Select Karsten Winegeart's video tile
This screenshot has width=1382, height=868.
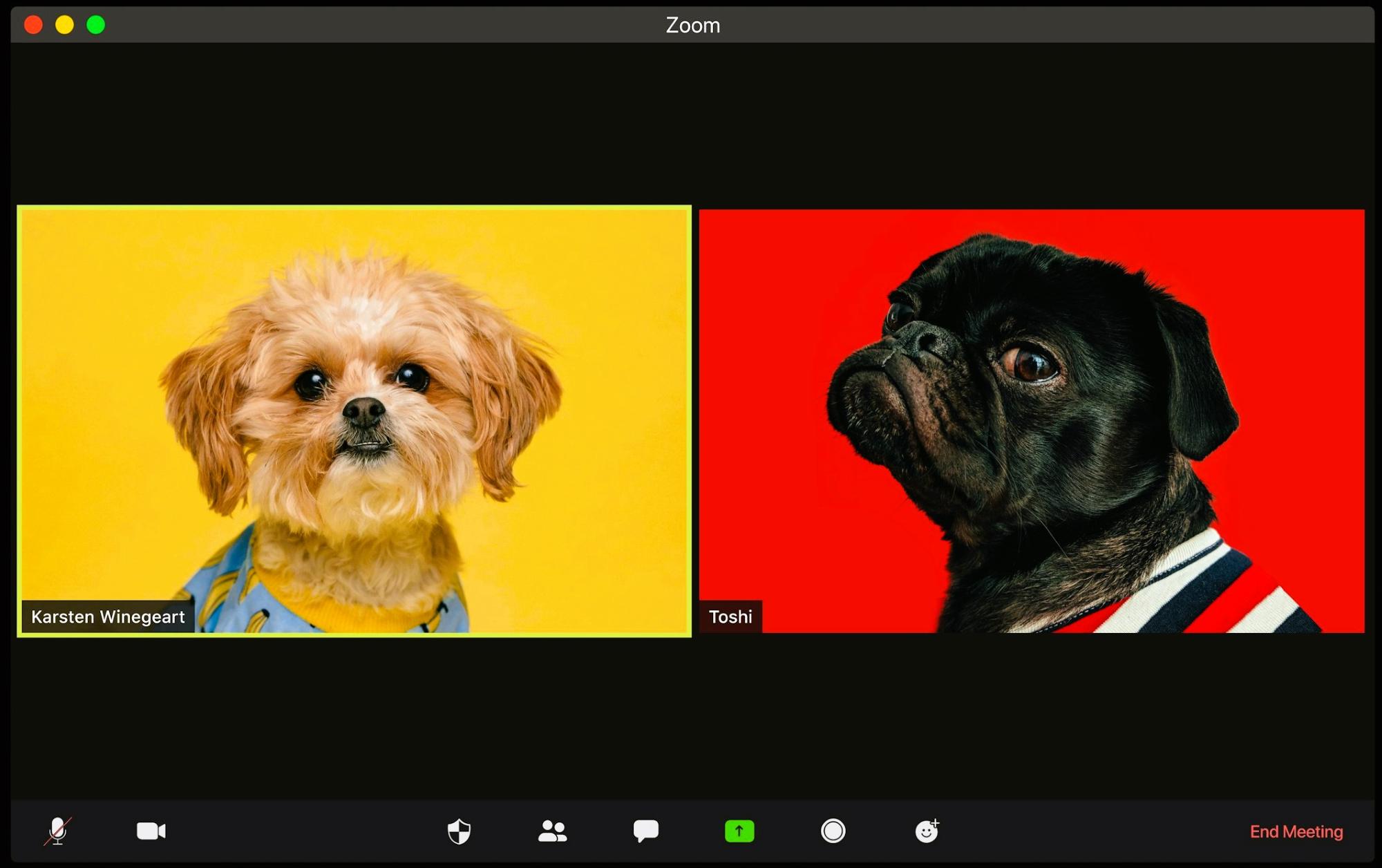(354, 421)
